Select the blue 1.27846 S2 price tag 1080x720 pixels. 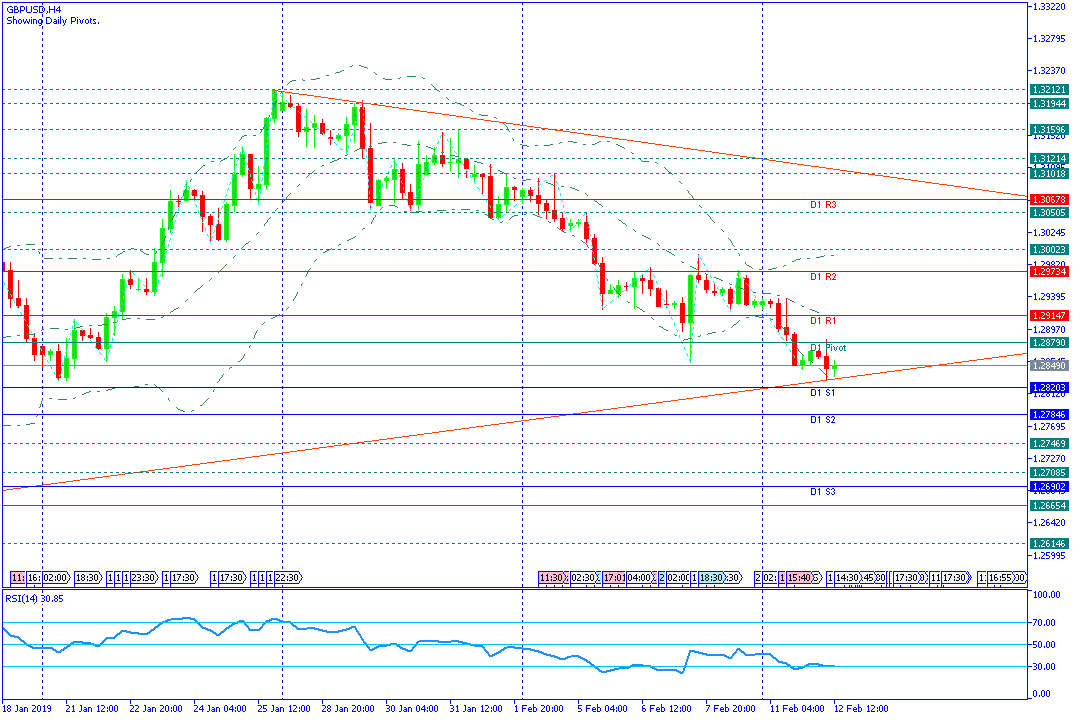click(1049, 414)
